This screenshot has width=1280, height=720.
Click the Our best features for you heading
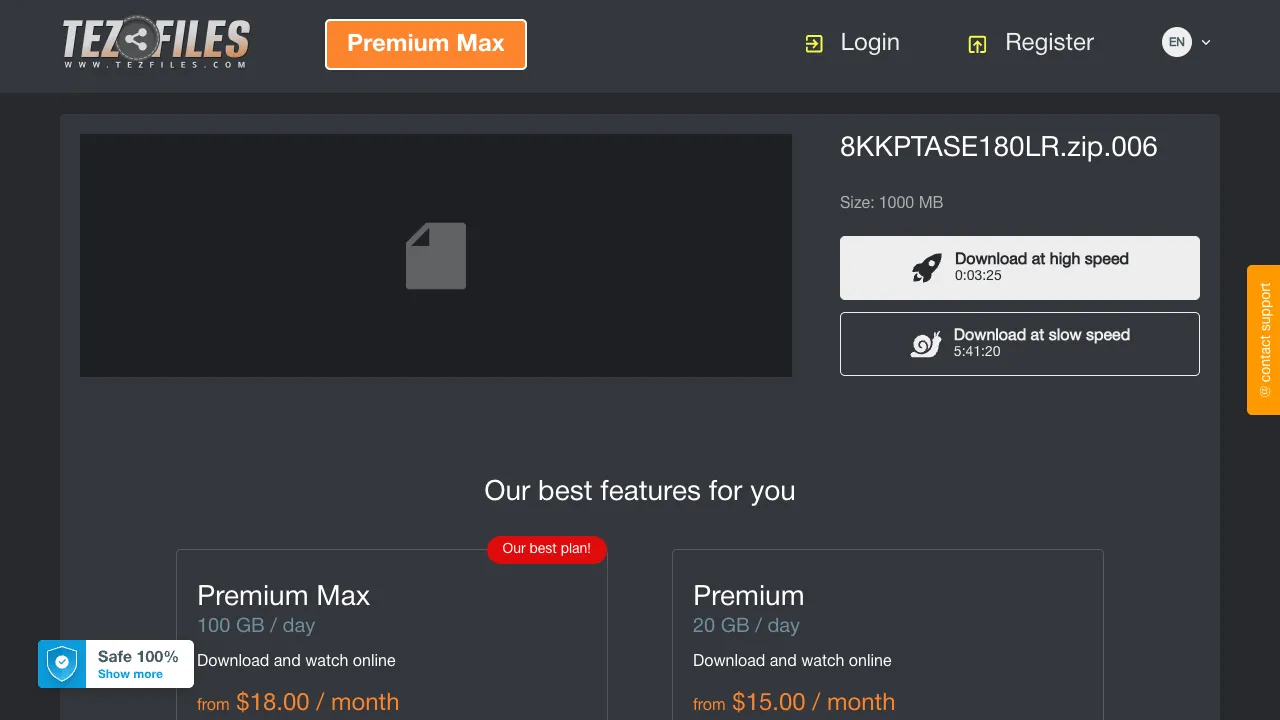(x=640, y=491)
